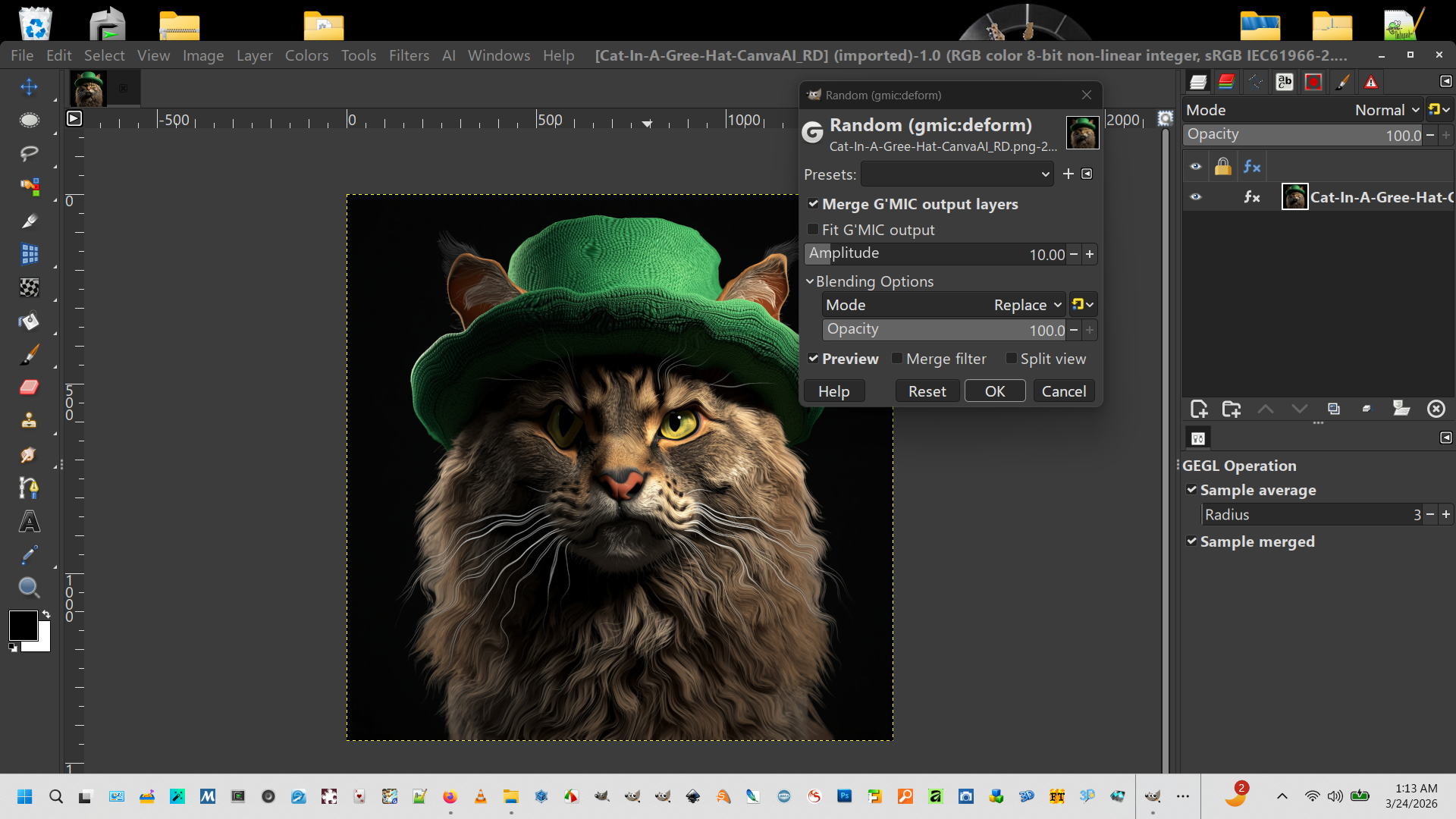
Task: Hide the Cat-In-A-Gree-Hat layer eye icon
Action: [1196, 197]
